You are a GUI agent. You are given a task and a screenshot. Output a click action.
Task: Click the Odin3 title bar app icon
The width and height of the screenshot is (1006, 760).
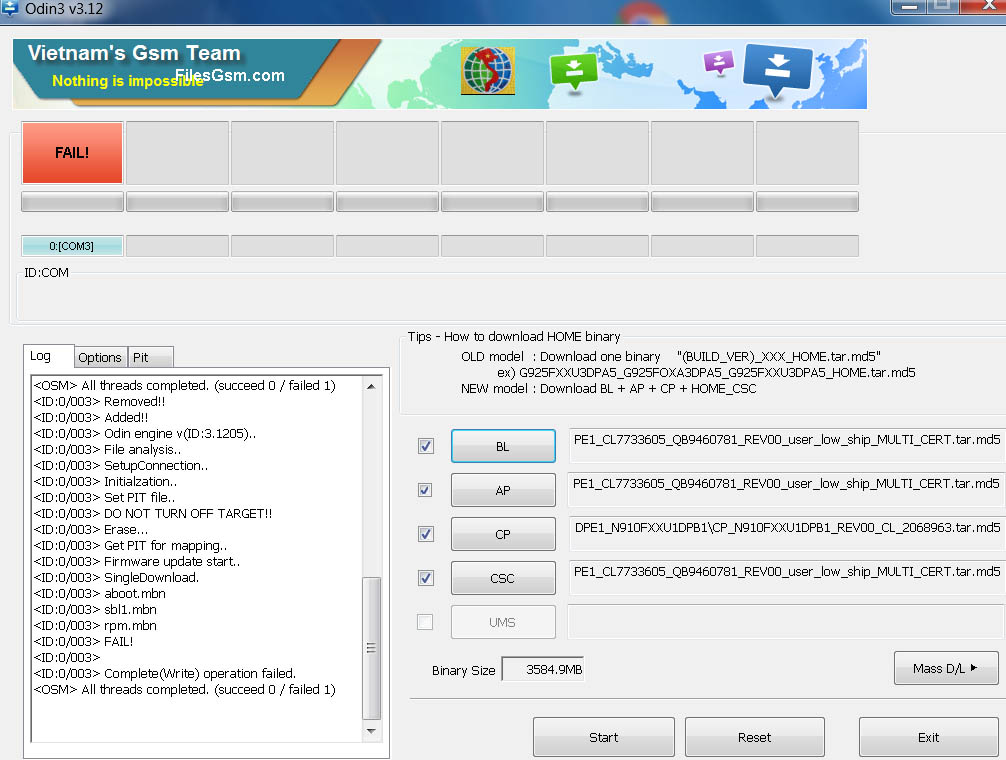tap(10, 9)
